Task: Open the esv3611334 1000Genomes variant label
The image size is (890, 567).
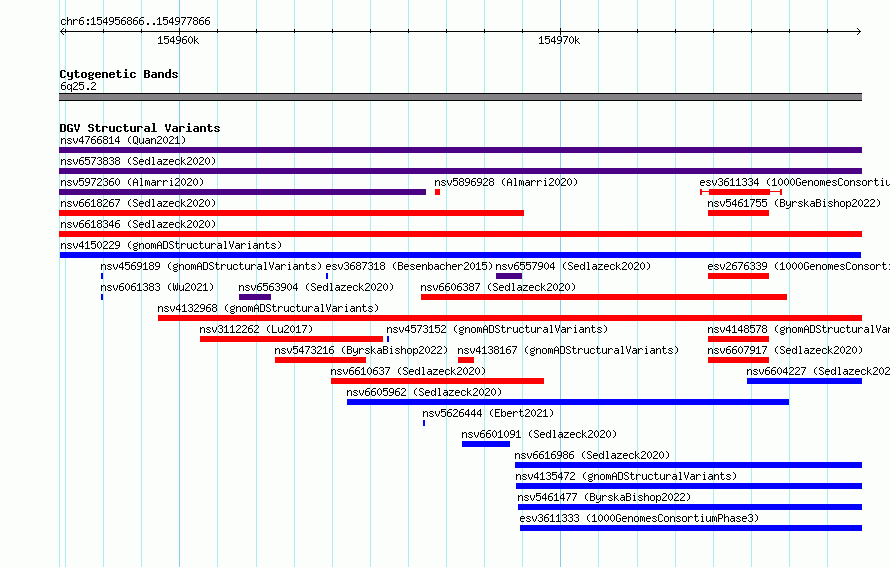Action: (795, 182)
